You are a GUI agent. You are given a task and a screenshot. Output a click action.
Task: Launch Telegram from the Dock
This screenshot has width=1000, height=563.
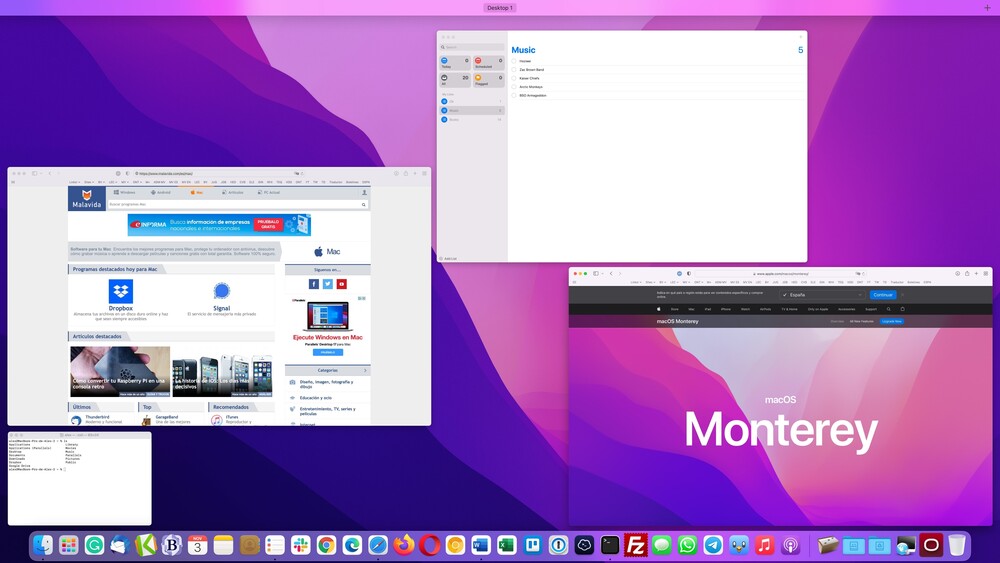pos(713,545)
